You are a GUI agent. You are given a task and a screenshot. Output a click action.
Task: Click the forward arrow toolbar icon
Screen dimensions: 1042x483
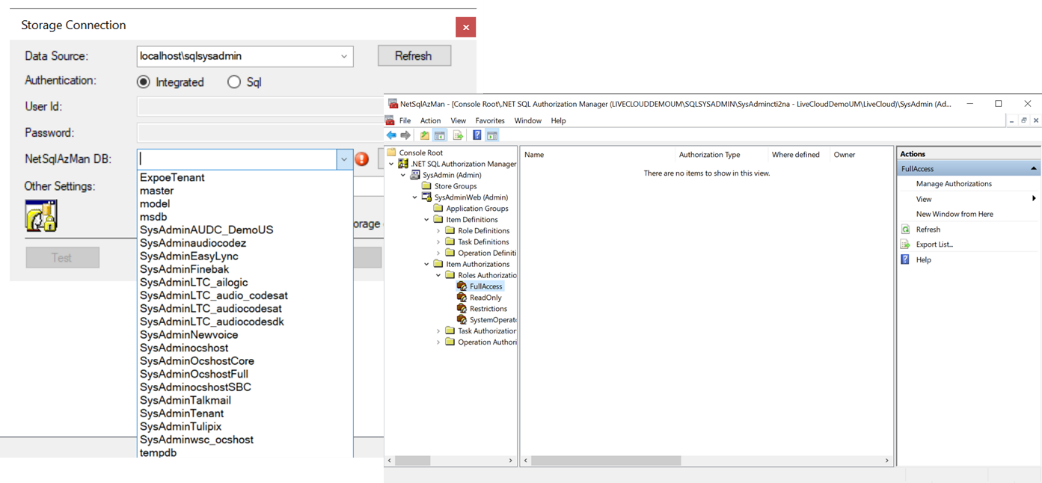(405, 135)
